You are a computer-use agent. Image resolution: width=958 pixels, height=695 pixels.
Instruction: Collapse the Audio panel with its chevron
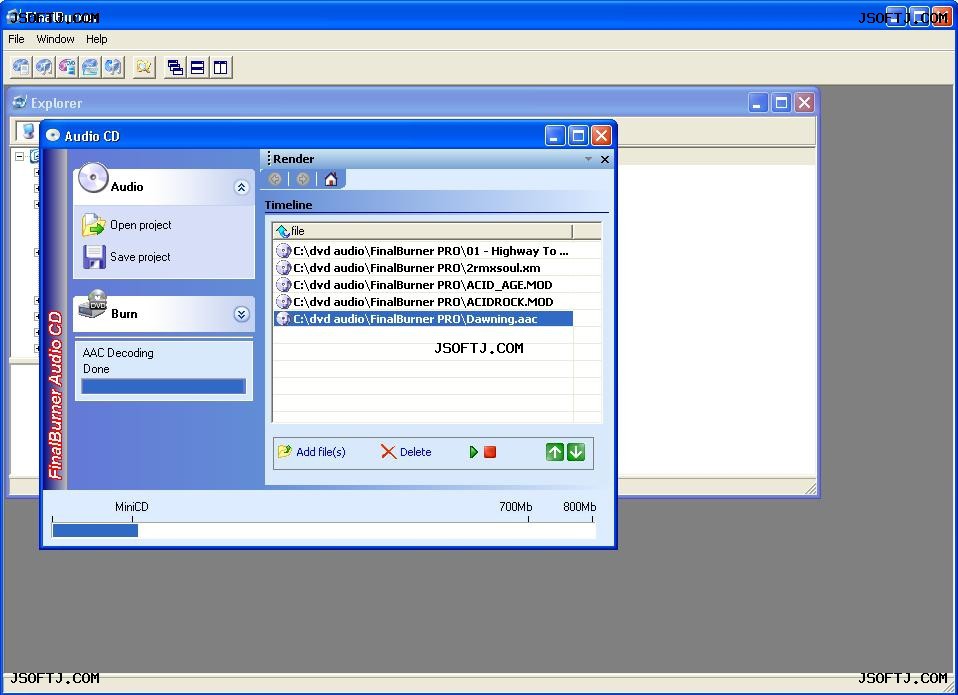tap(241, 187)
